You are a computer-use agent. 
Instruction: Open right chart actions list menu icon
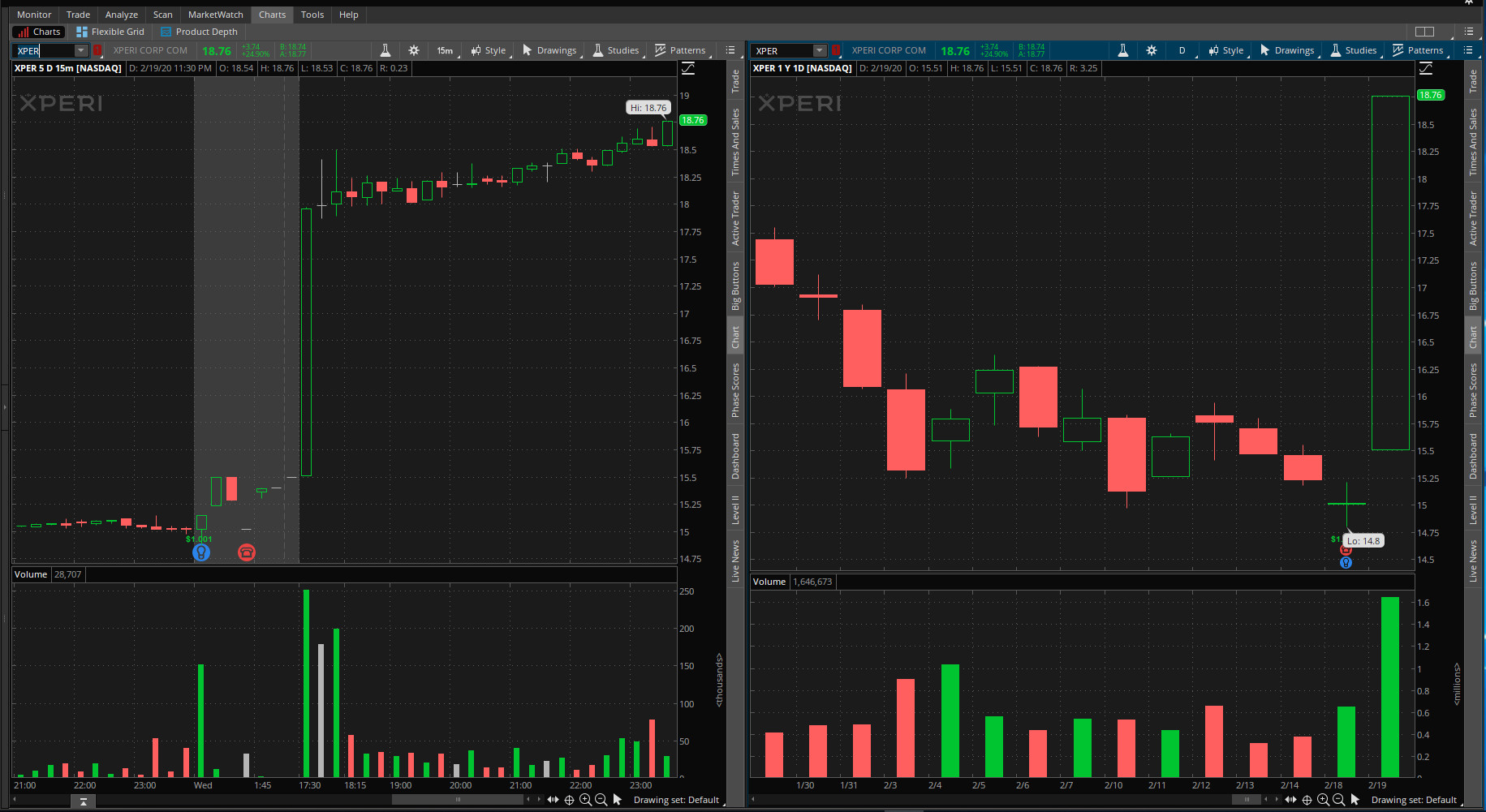pos(1468,50)
